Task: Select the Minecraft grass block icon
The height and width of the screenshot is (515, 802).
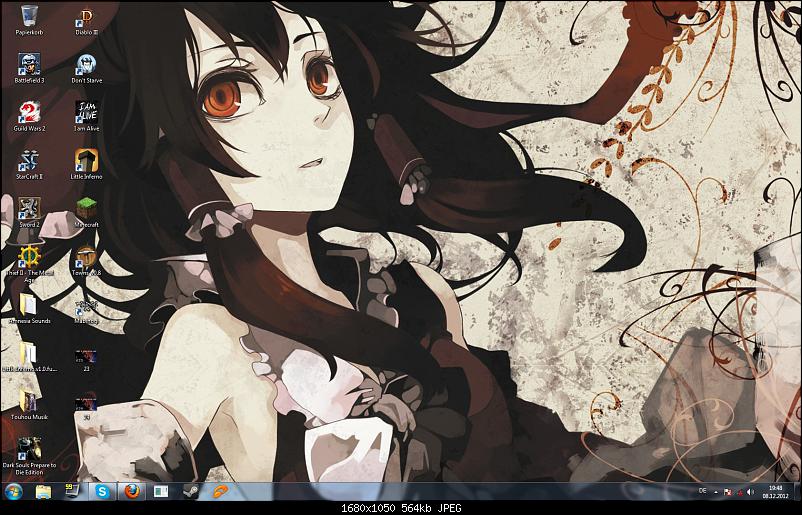Action: [86, 212]
